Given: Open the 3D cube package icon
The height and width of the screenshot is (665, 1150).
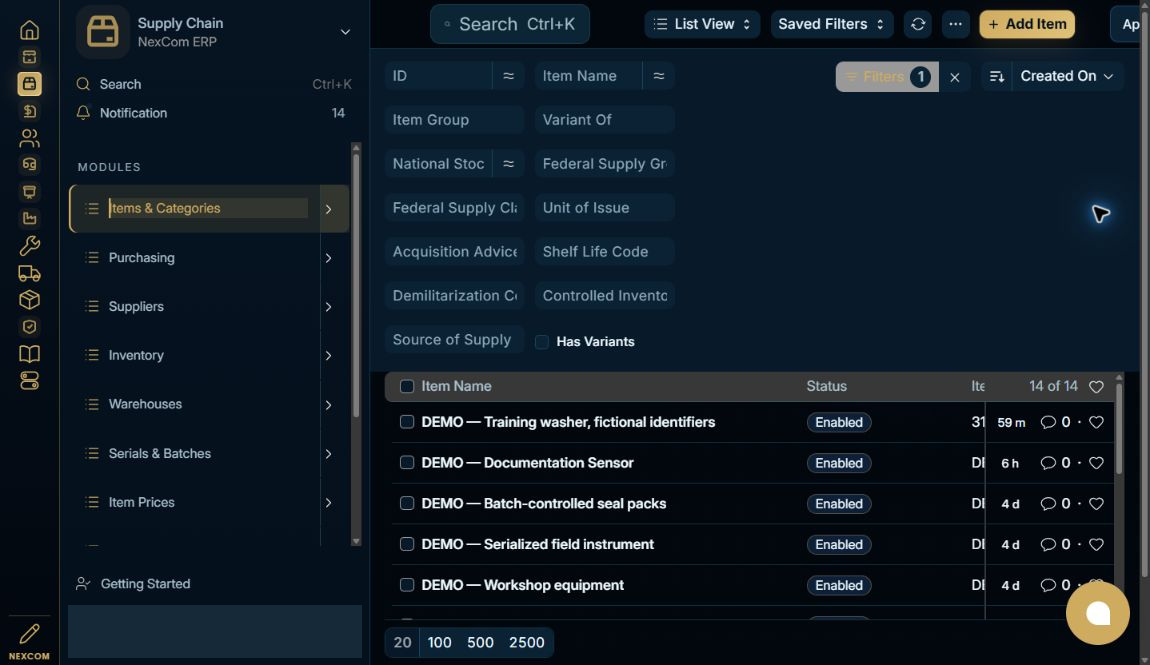Looking at the screenshot, I should click(29, 299).
